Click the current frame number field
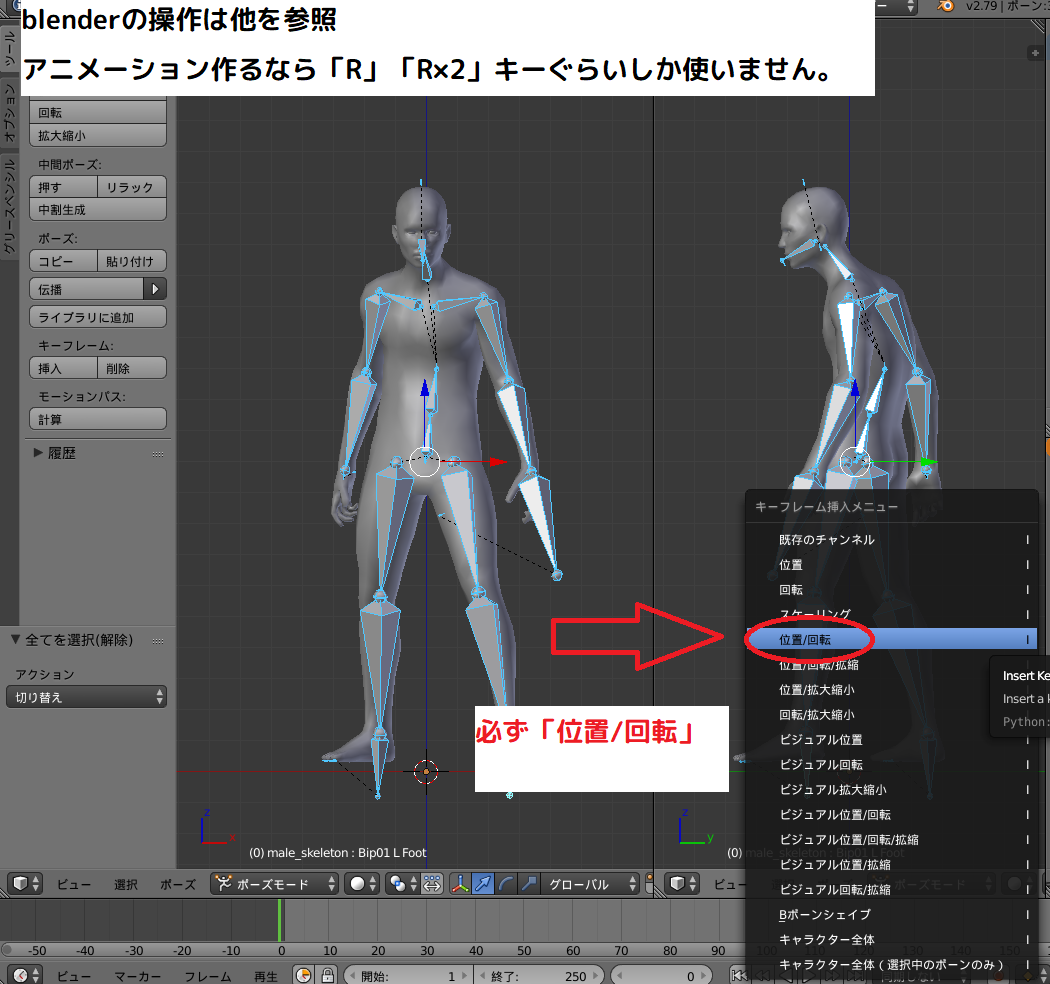 (660, 976)
